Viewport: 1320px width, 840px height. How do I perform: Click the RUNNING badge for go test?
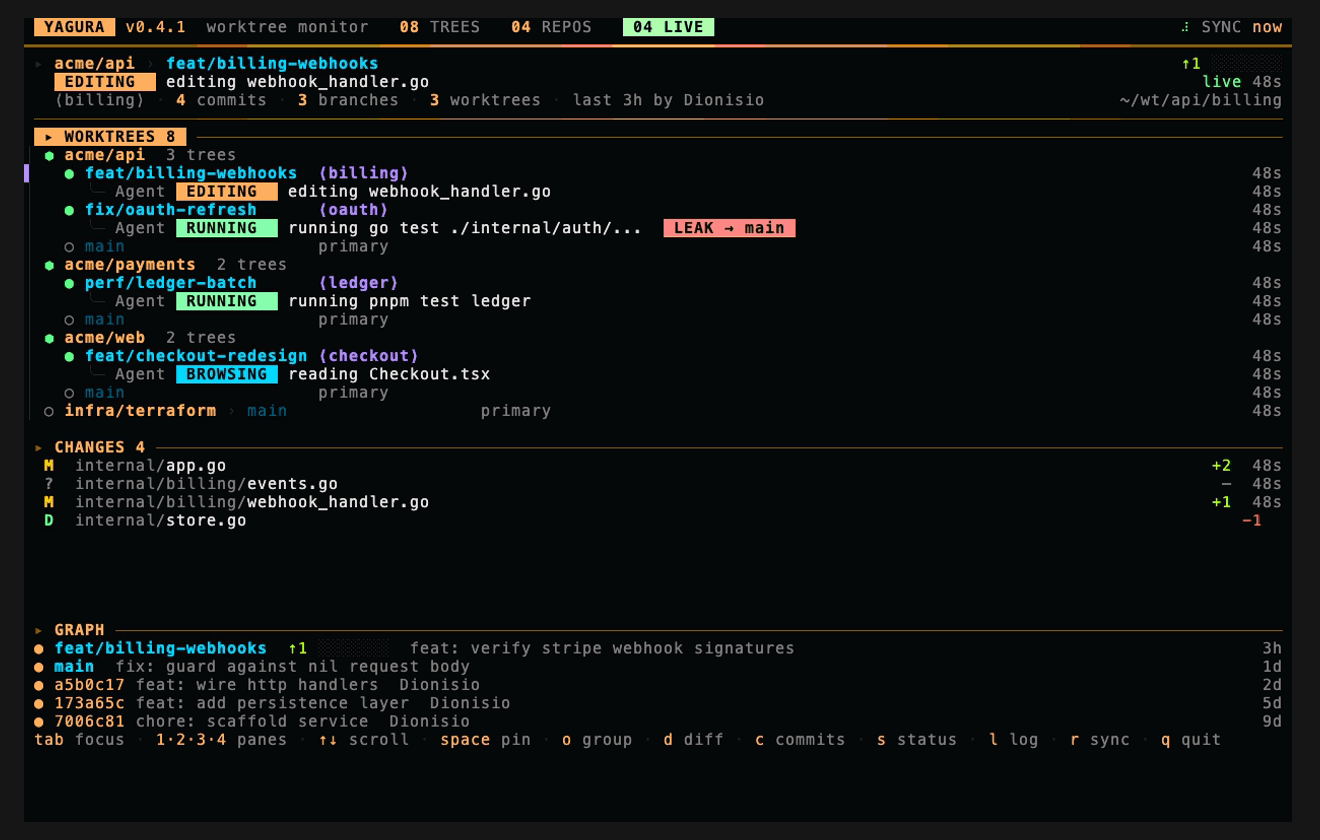(227, 228)
